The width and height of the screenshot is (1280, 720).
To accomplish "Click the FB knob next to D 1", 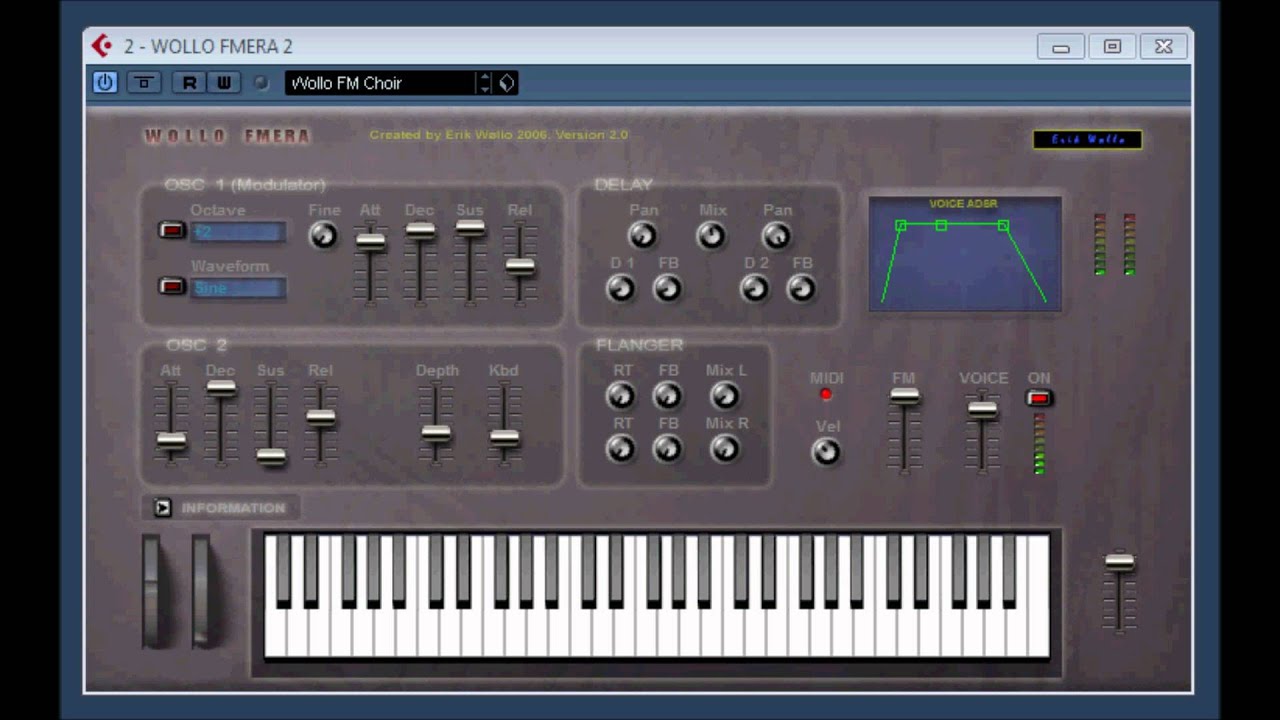I will (x=667, y=289).
